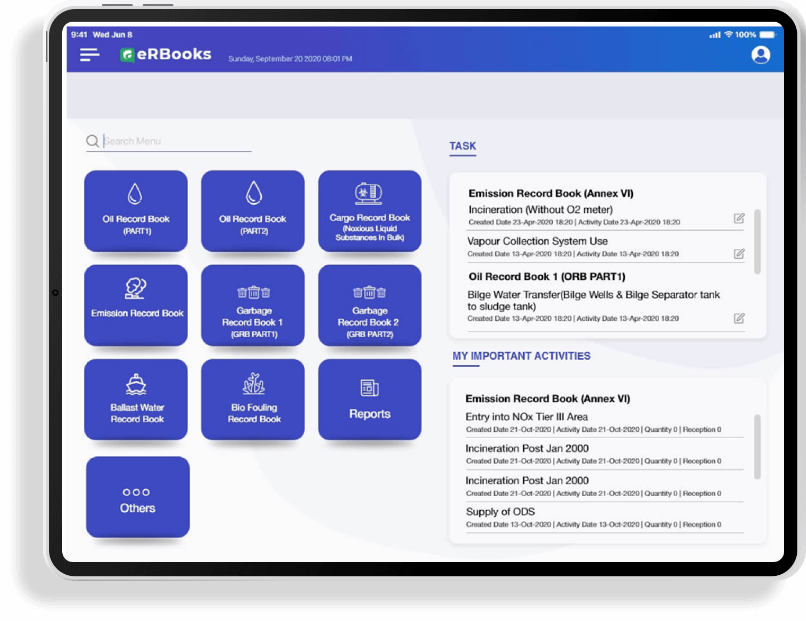
Task: Edit the Bilge Water Transfer task
Action: coord(739,318)
